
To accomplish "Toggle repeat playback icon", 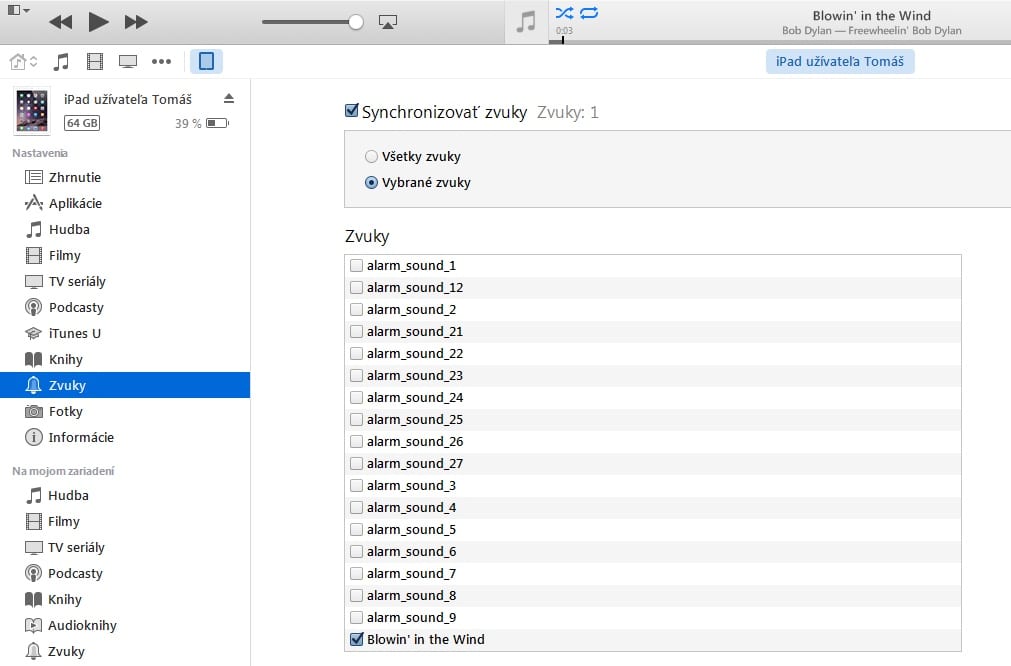I will pos(589,13).
